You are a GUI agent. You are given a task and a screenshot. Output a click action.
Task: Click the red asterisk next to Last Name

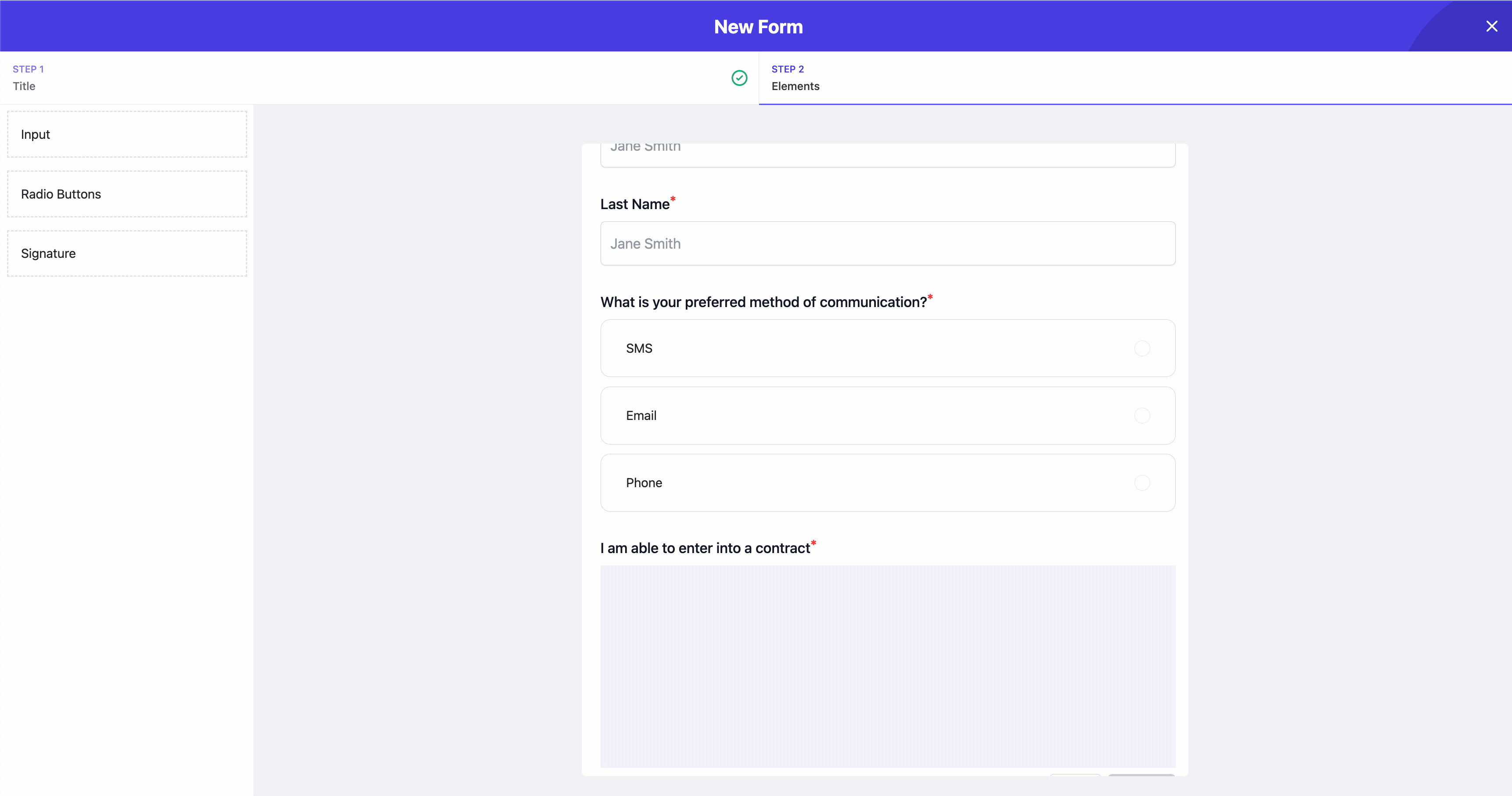pyautogui.click(x=673, y=199)
